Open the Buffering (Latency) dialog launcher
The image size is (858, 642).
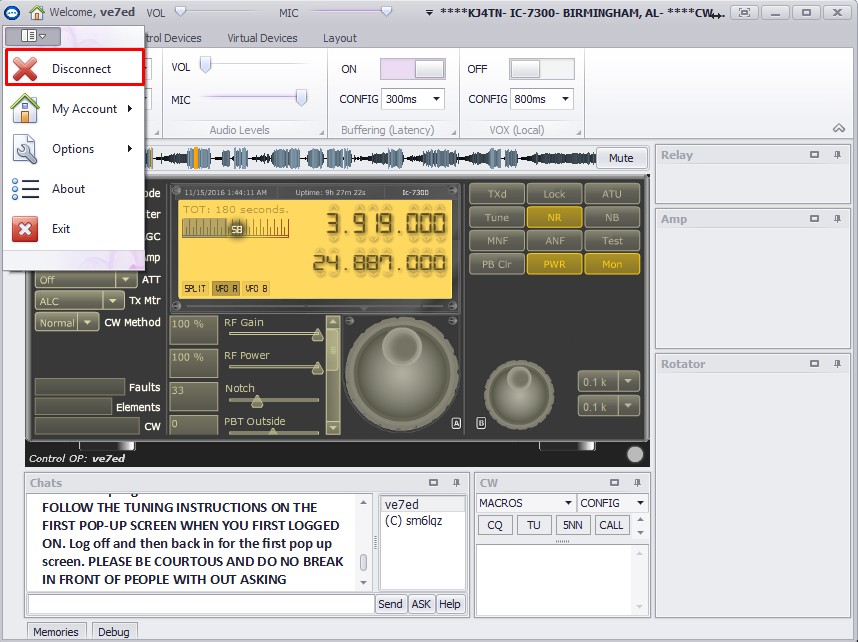454,132
